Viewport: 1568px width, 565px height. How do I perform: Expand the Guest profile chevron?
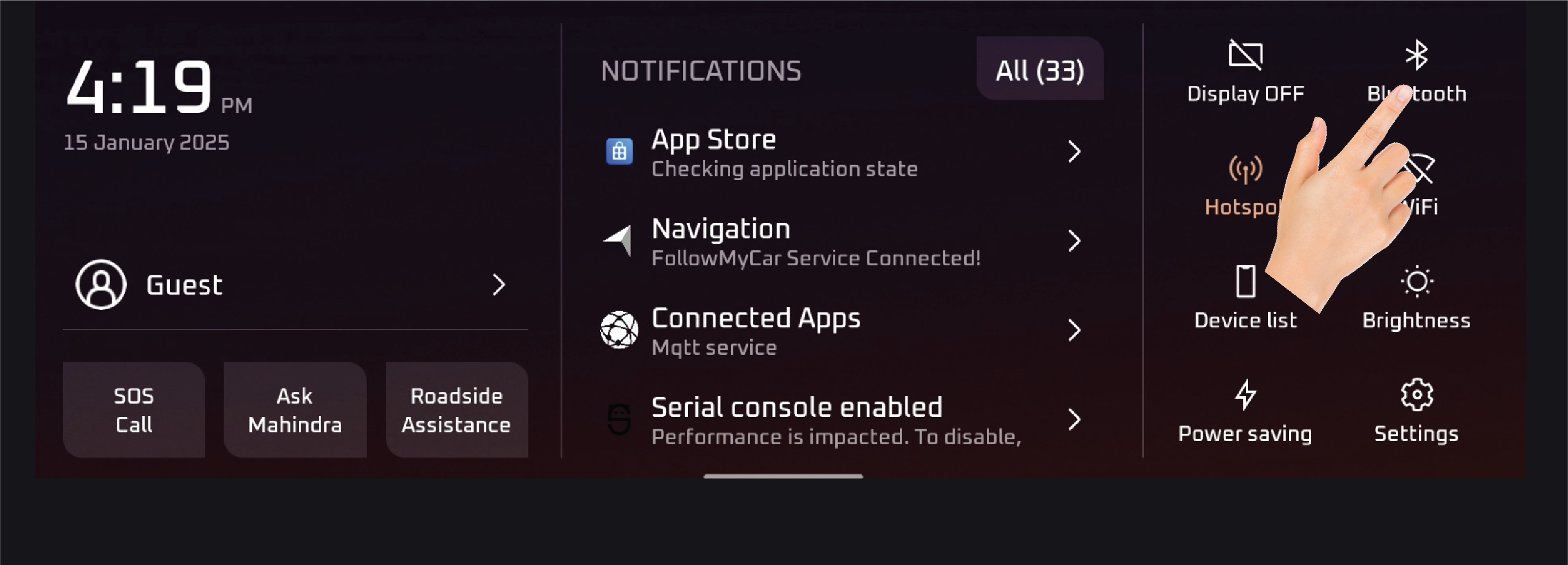[x=499, y=285]
